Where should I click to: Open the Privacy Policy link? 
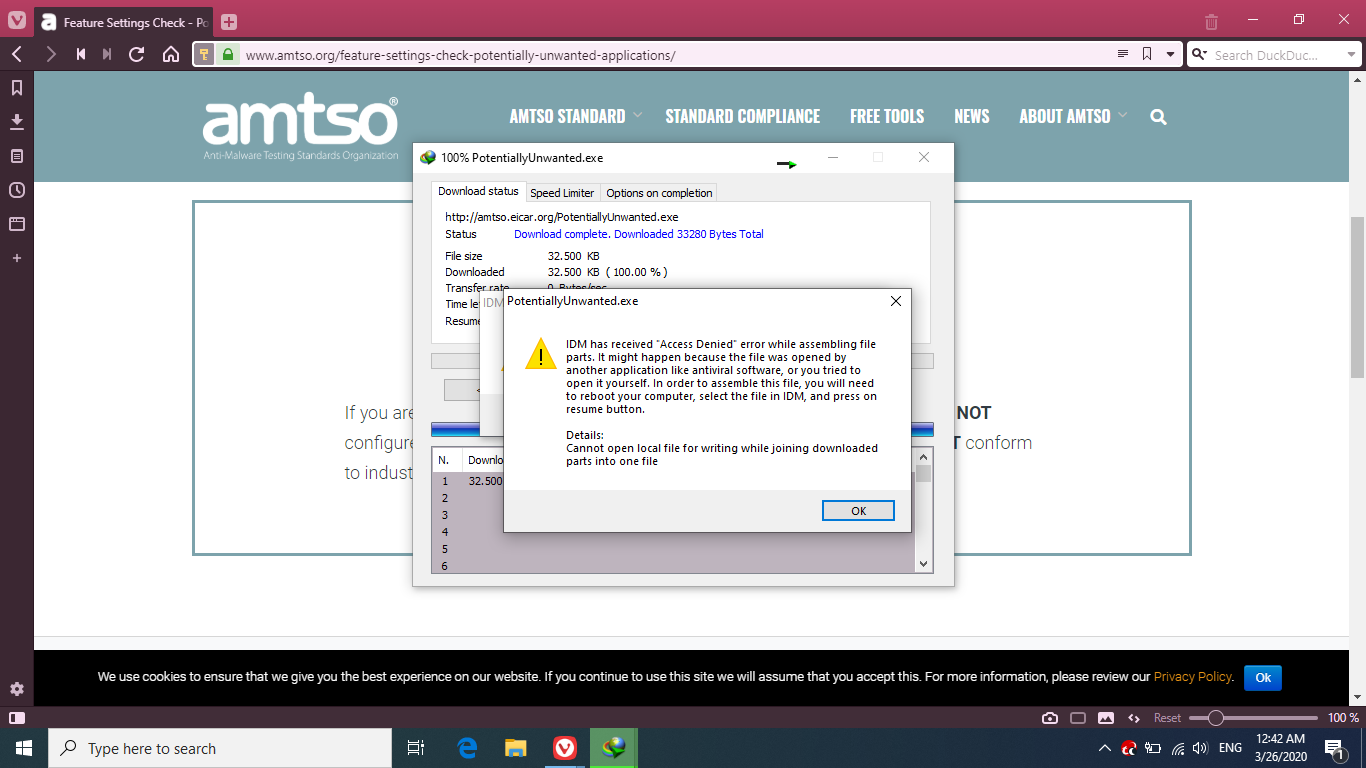click(1192, 677)
